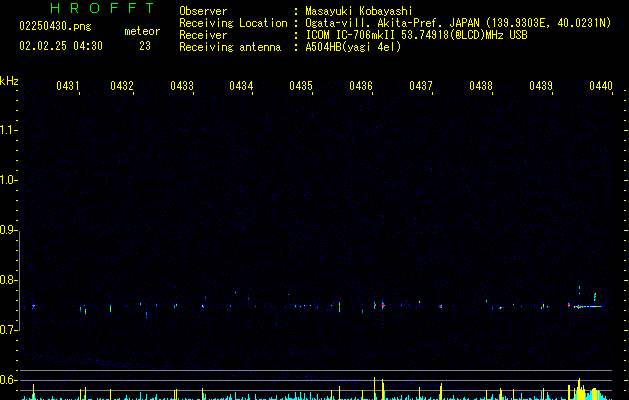Click the 0.7 kHz axis label

point(8,330)
